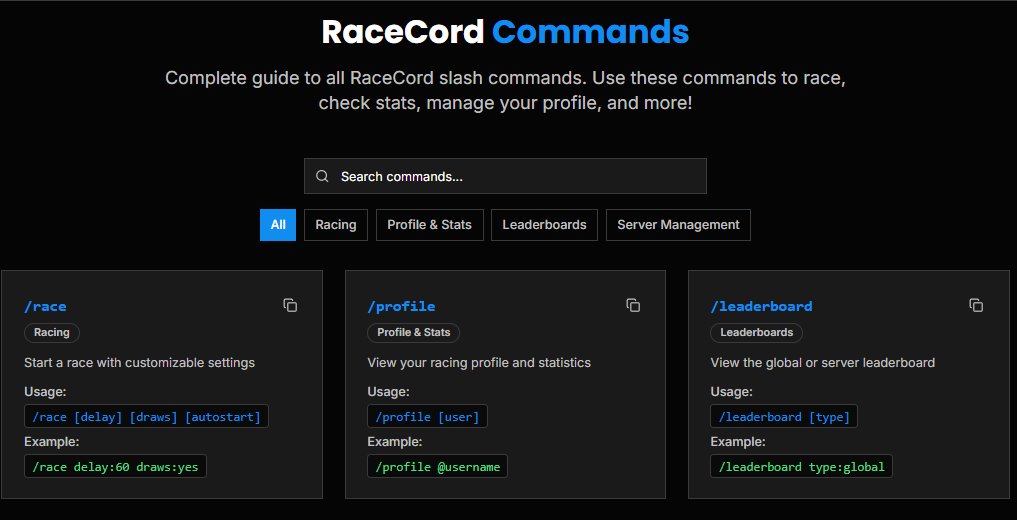Viewport: 1017px width, 520px height.
Task: Focus the Search commands field
Action: point(505,176)
